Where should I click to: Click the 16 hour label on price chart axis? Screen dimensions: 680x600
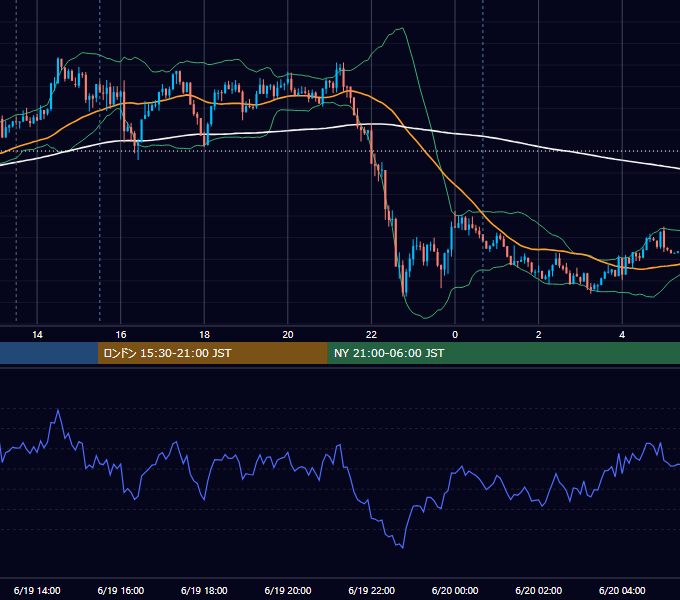[x=121, y=335]
